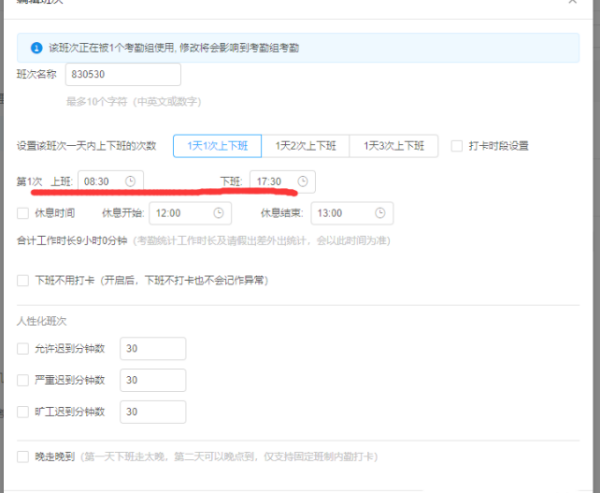
Task: Enable the 打卡时段设置 checkbox
Action: 457,146
